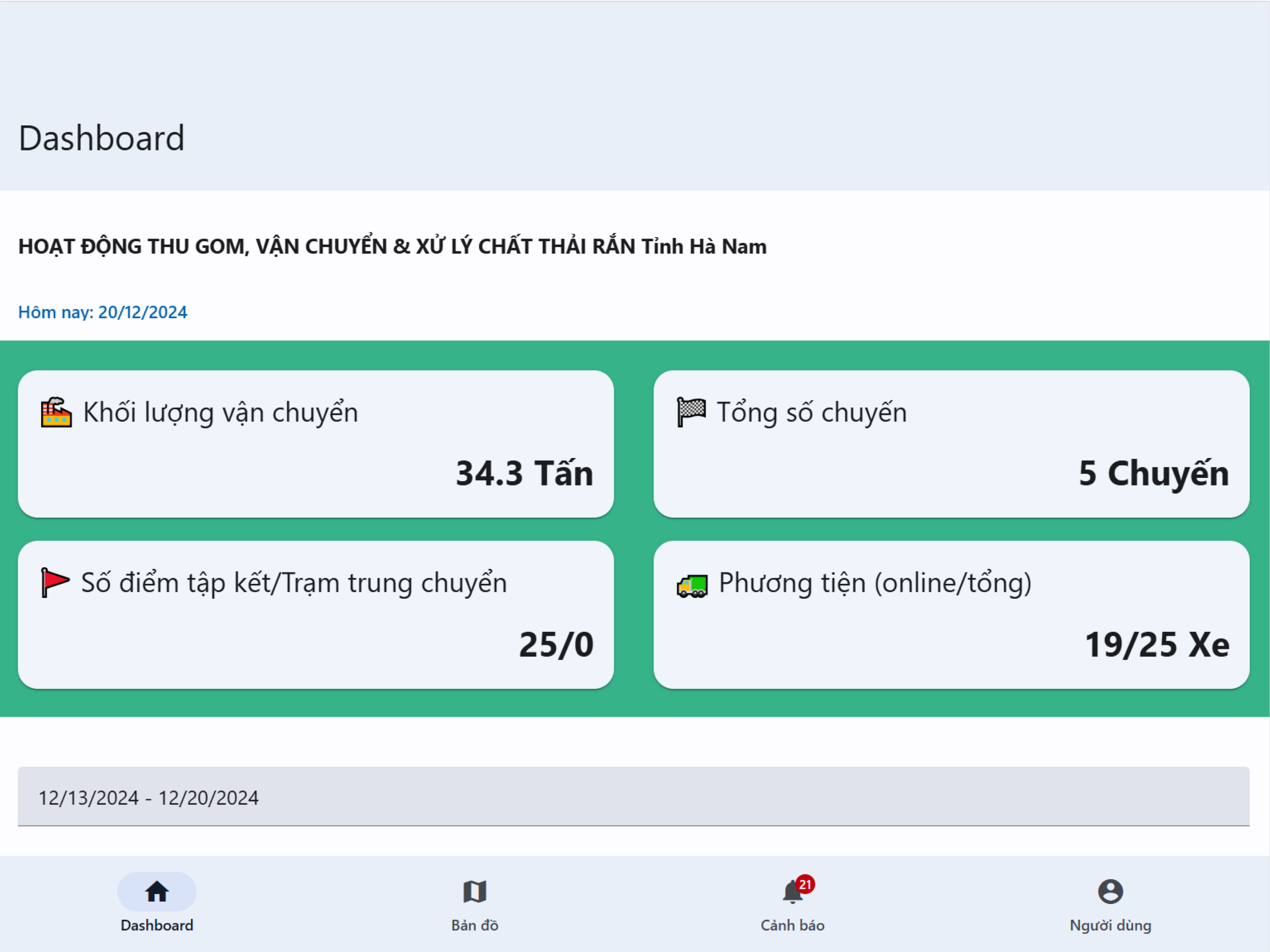Open the Người dùng profile icon
Image resolution: width=1270 pixels, height=952 pixels.
(x=1110, y=891)
